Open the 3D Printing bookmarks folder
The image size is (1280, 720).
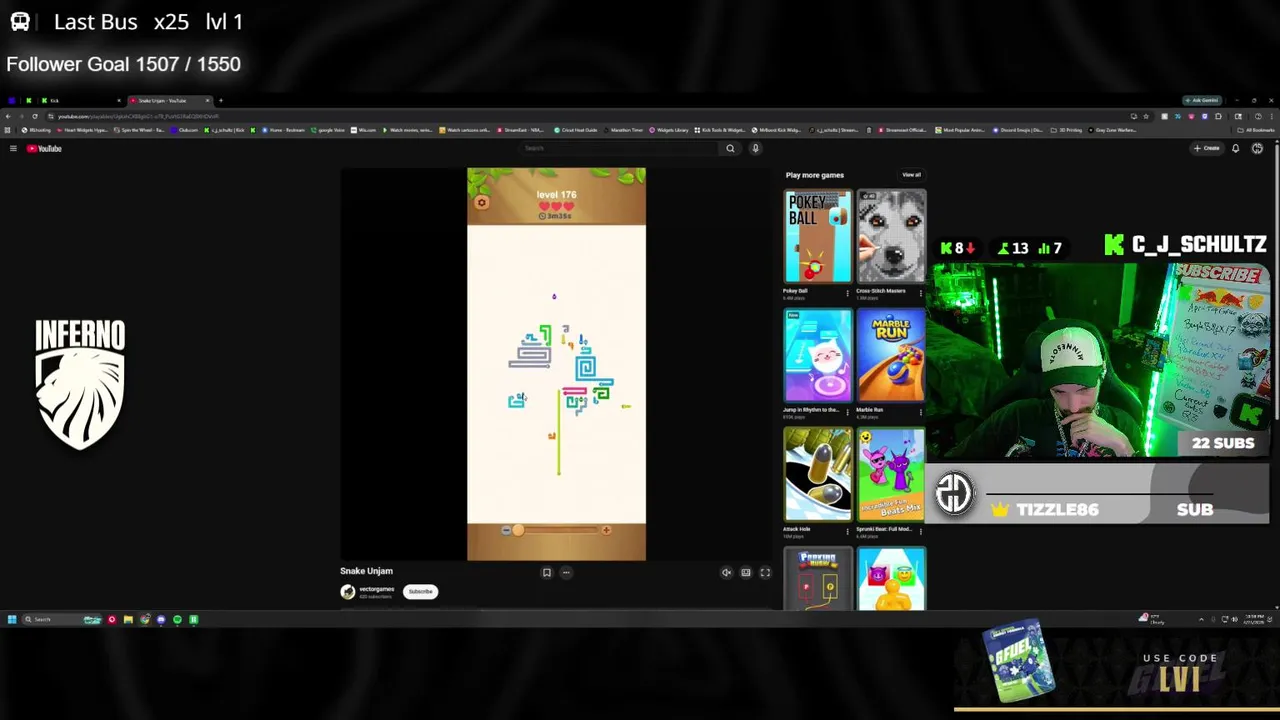click(1066, 130)
